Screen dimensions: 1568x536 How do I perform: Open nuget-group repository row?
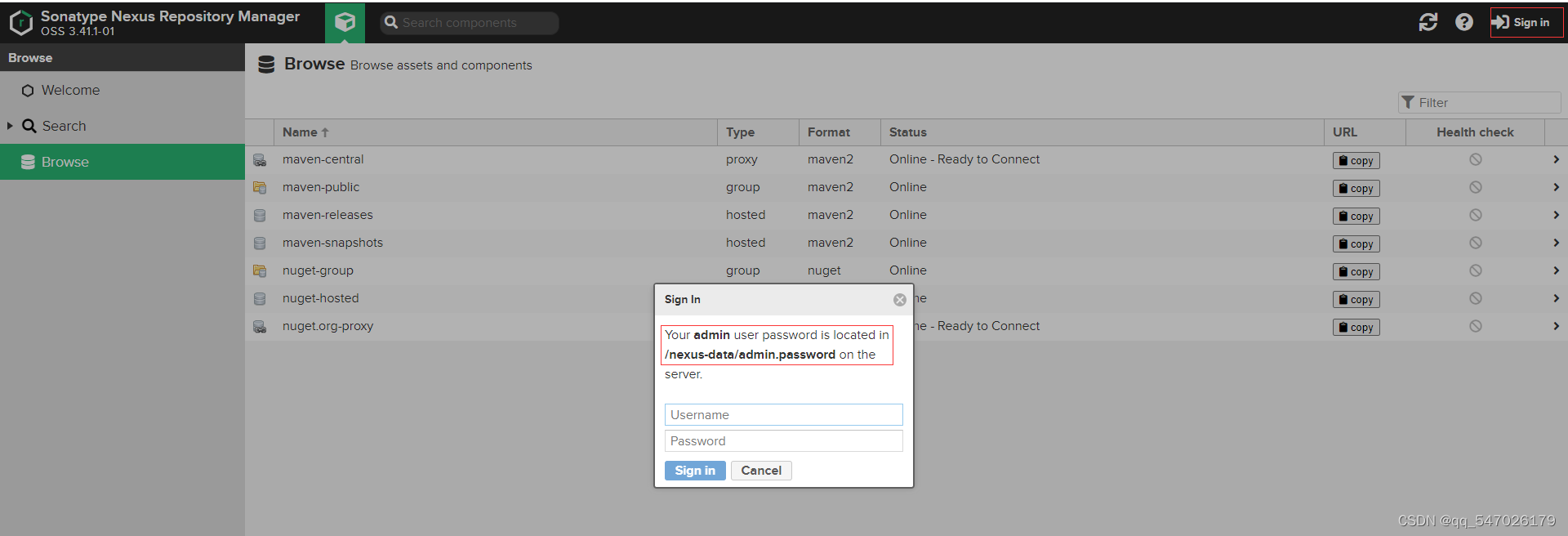(x=906, y=270)
